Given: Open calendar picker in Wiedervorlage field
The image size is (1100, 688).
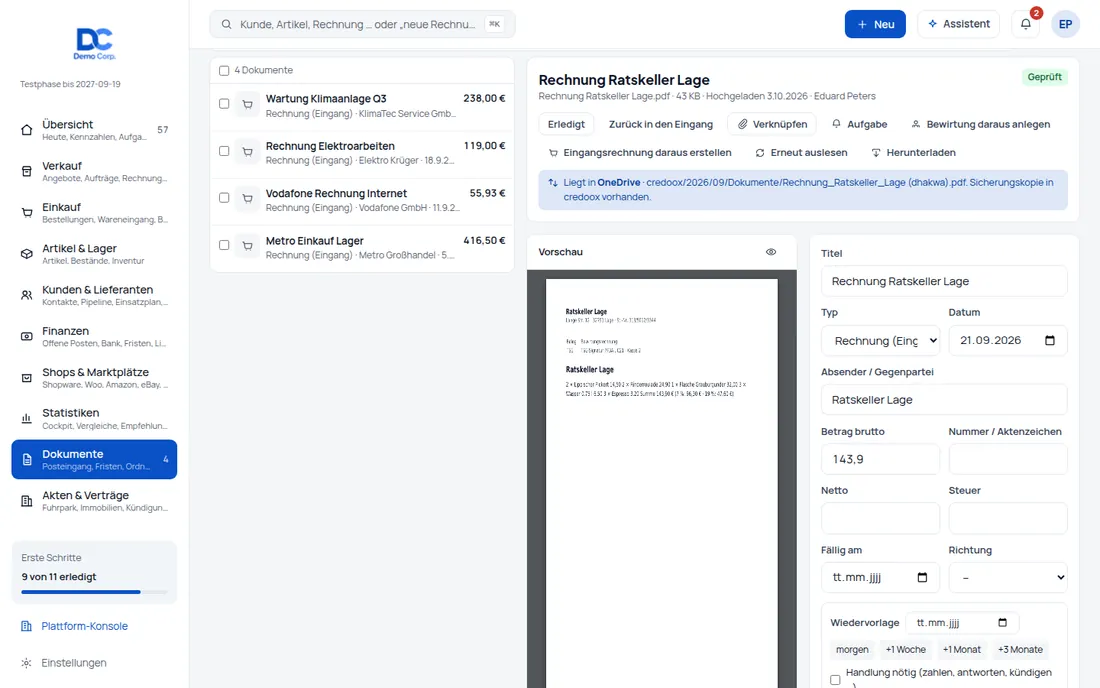Looking at the screenshot, I should pos(1002,623).
